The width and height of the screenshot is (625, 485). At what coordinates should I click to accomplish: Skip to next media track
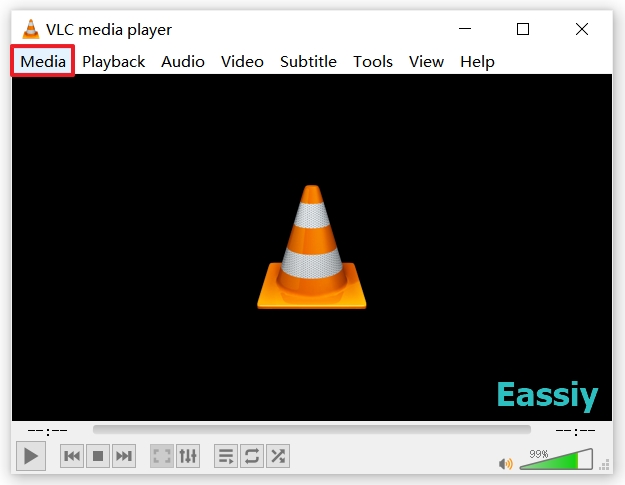(x=124, y=456)
